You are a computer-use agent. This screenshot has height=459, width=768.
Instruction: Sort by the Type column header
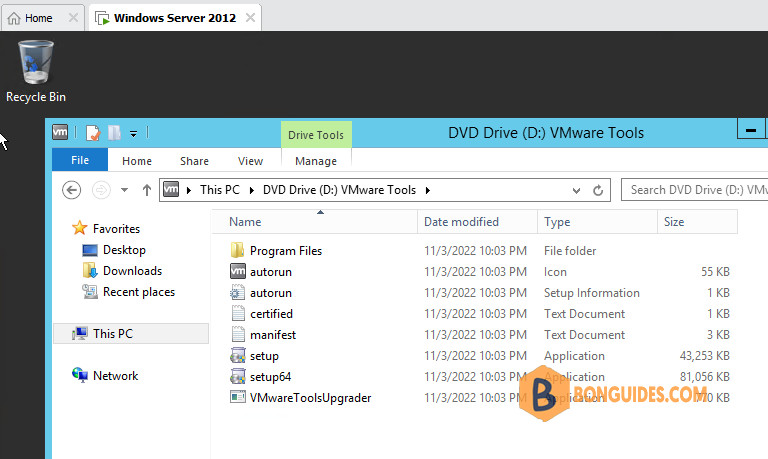pos(598,222)
